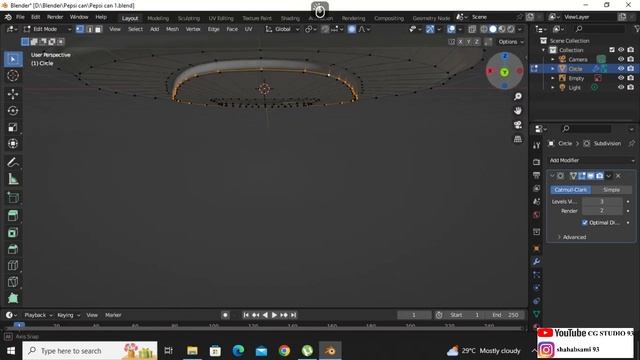
Task: Switch to vertex select mode
Action: (x=80, y=29)
